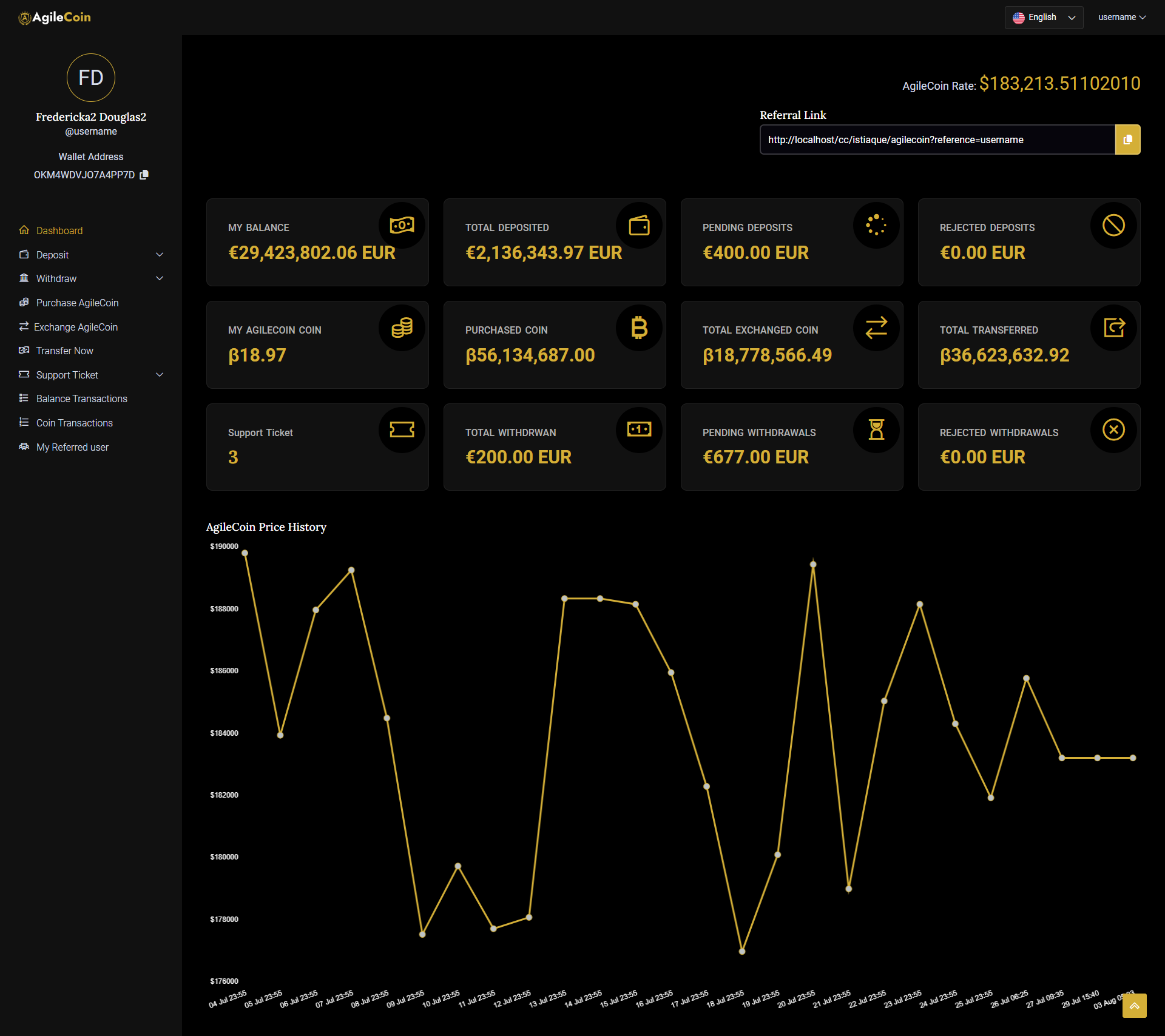Click the Purchased Coin bitcoin icon

pyautogui.click(x=639, y=328)
